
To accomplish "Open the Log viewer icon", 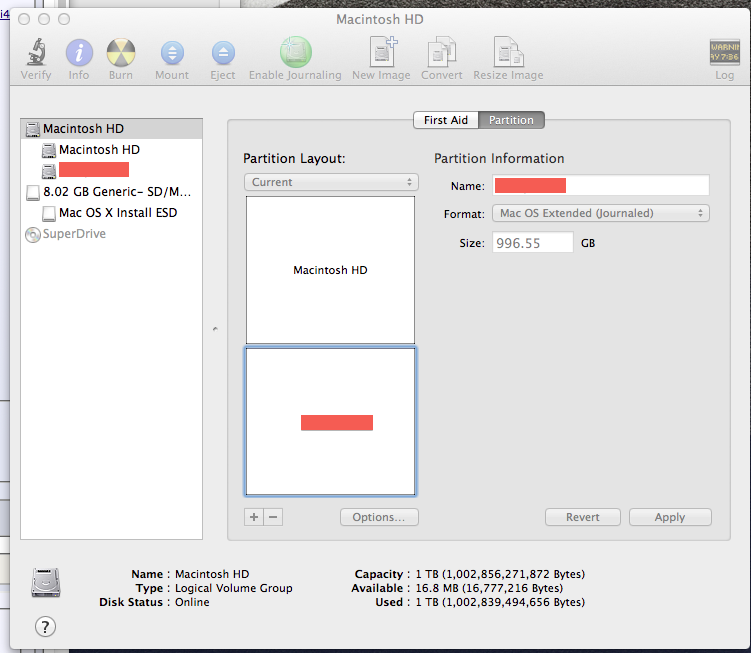I will 724,52.
